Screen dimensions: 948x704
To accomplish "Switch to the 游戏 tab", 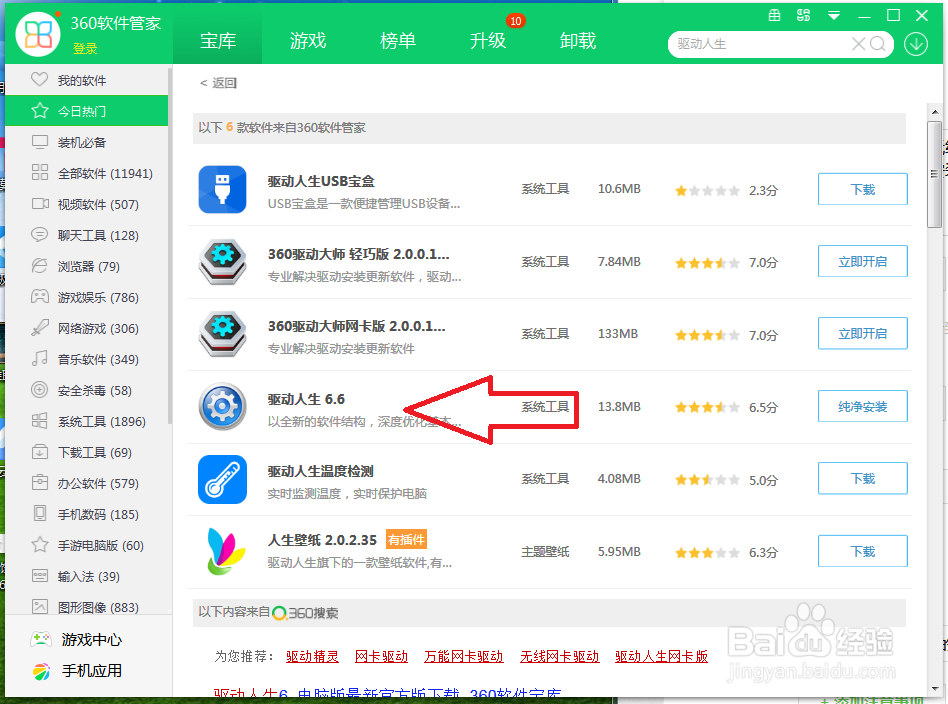I will tap(308, 41).
